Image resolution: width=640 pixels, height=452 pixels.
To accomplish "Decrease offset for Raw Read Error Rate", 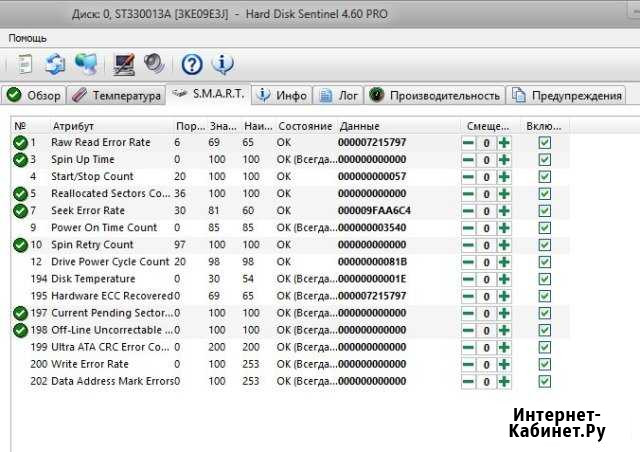I will [468, 143].
